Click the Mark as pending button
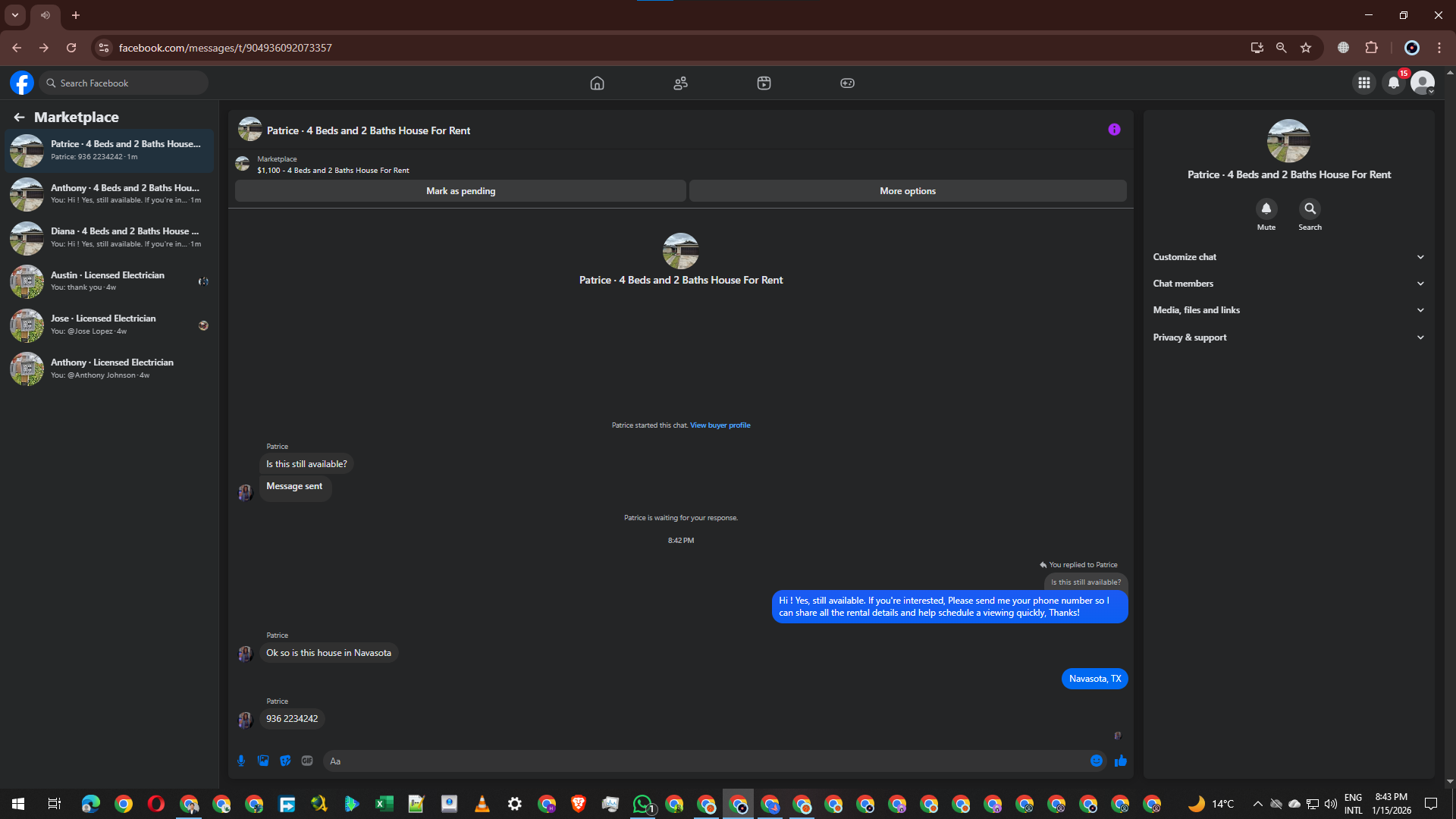 click(460, 191)
